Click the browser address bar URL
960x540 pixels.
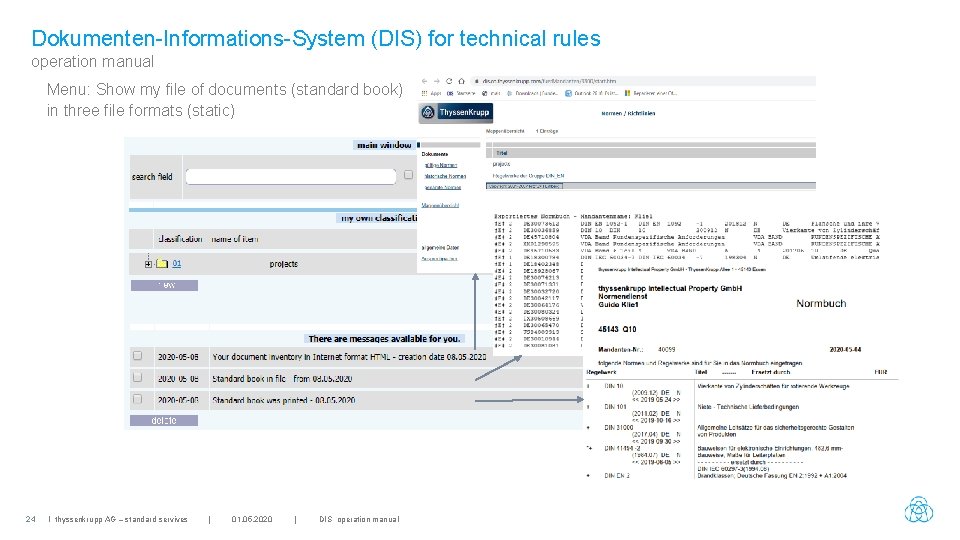[x=549, y=81]
